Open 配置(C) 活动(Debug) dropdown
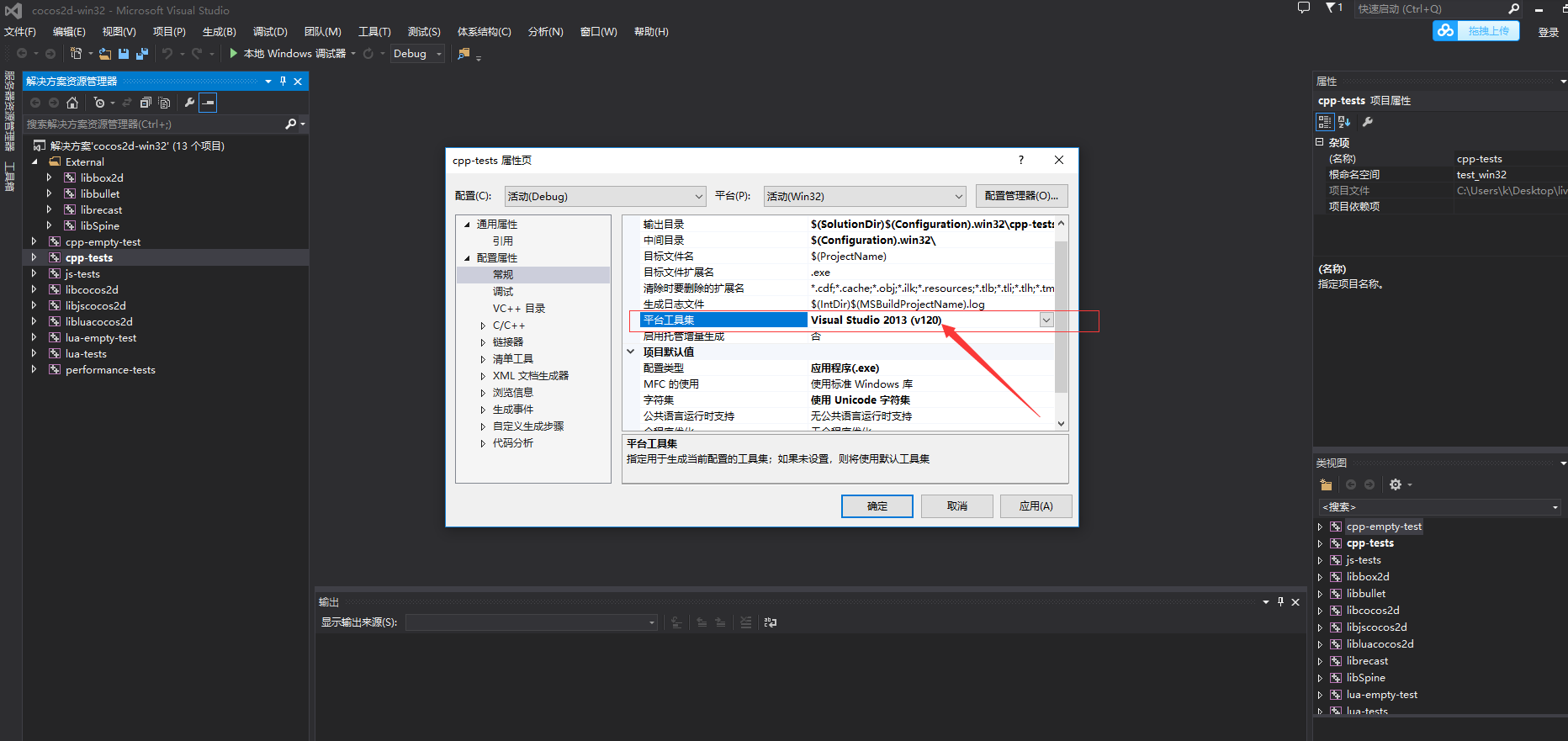Viewport: 1568px width, 741px height. tap(605, 196)
